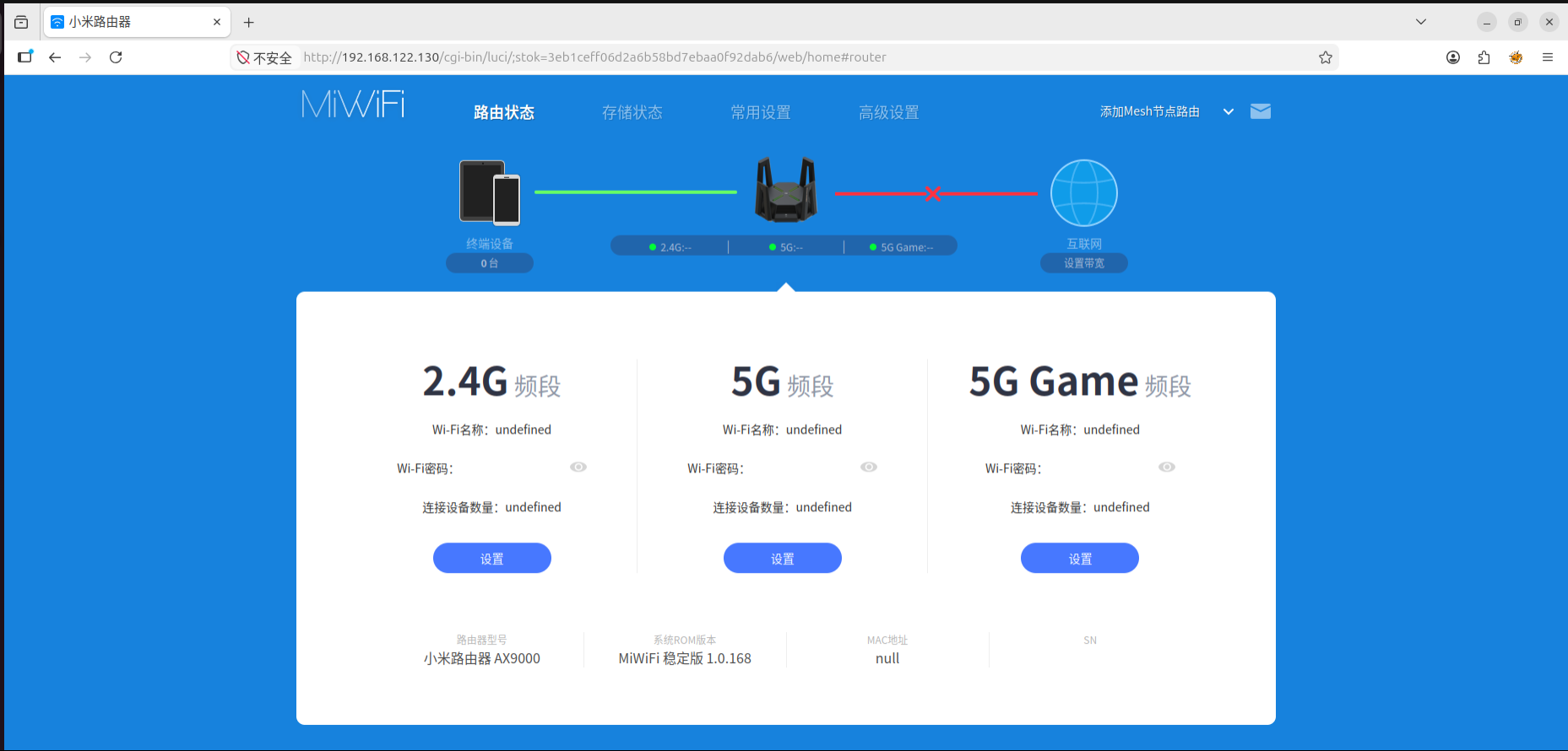This screenshot has height=751, width=1568.
Task: Show the 2.4G Wi-Fi password
Action: 578,467
